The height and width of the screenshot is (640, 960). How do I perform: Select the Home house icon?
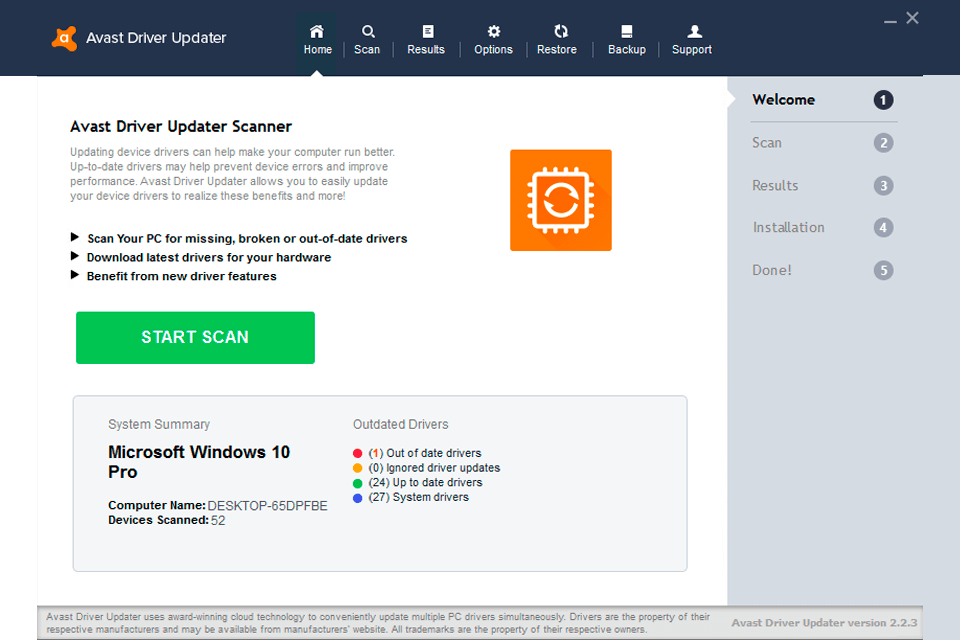pyautogui.click(x=317, y=31)
